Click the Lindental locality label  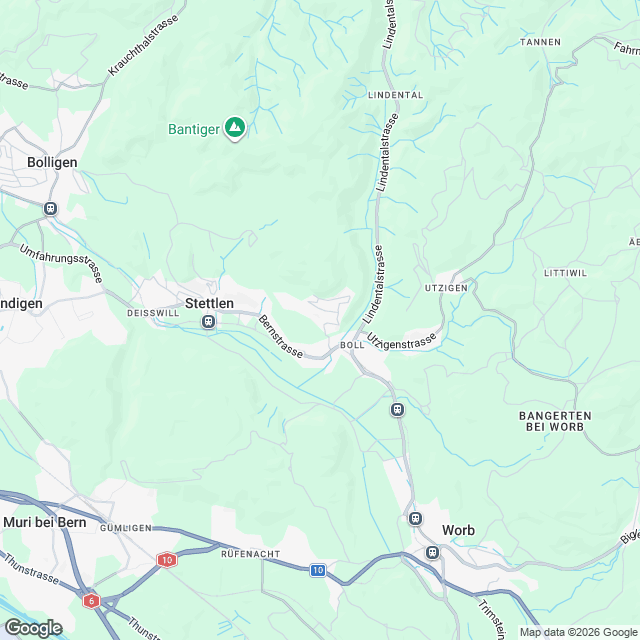point(396,95)
